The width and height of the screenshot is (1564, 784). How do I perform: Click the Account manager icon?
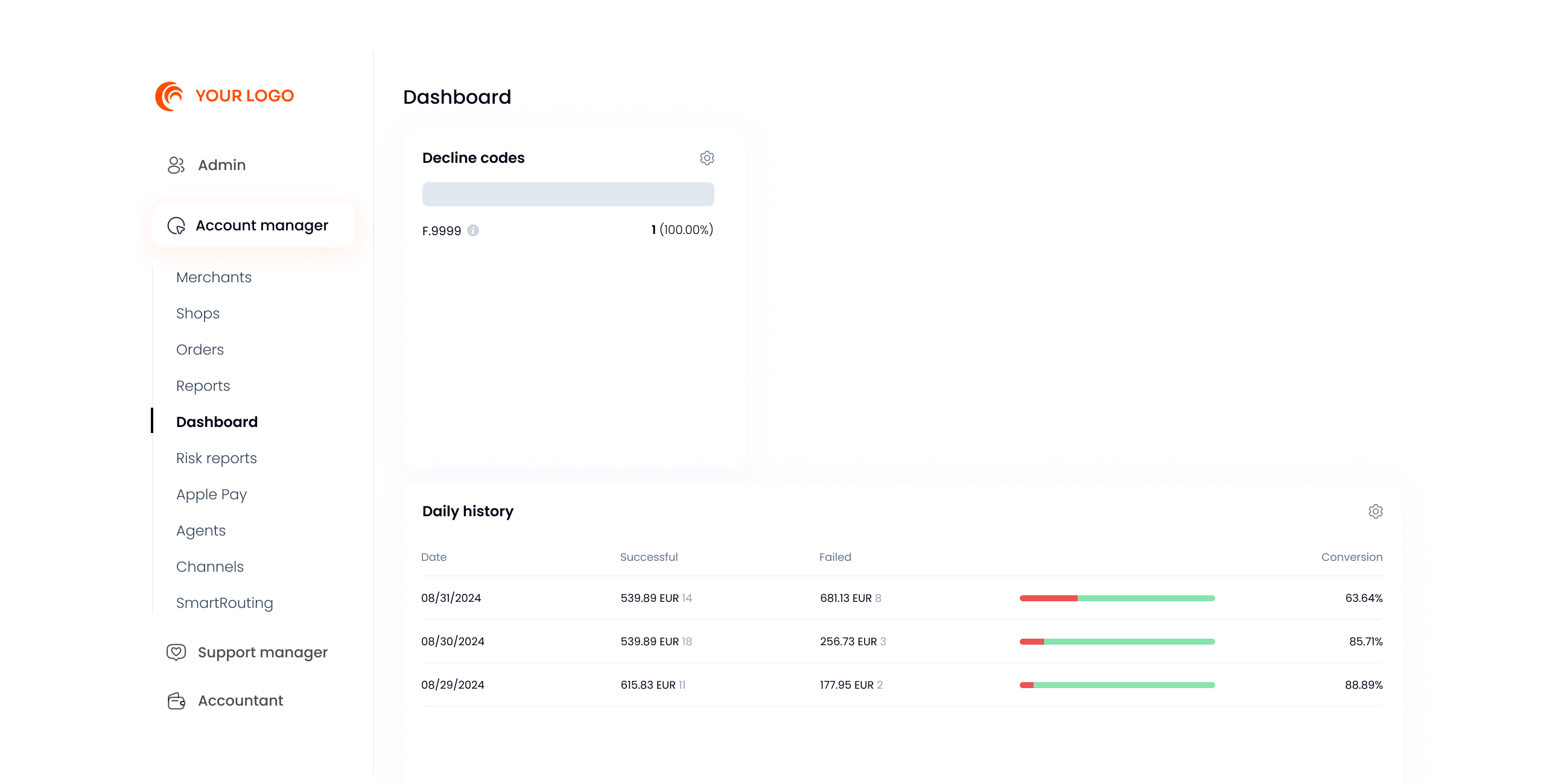pos(176,226)
